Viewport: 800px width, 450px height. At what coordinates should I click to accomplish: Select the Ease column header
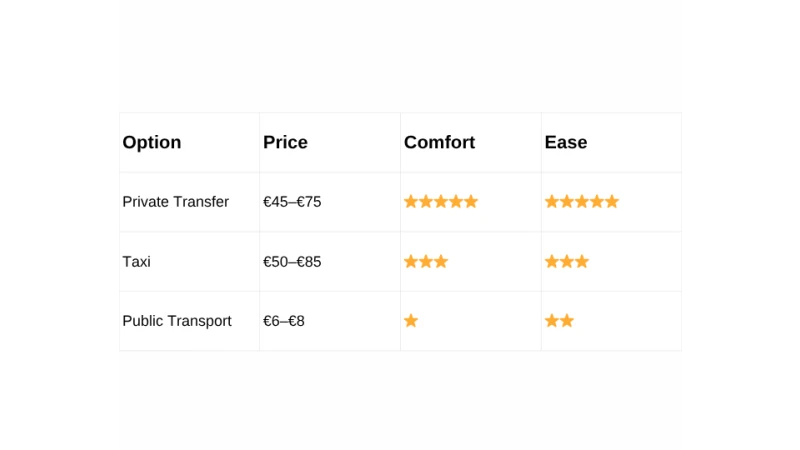tap(566, 142)
